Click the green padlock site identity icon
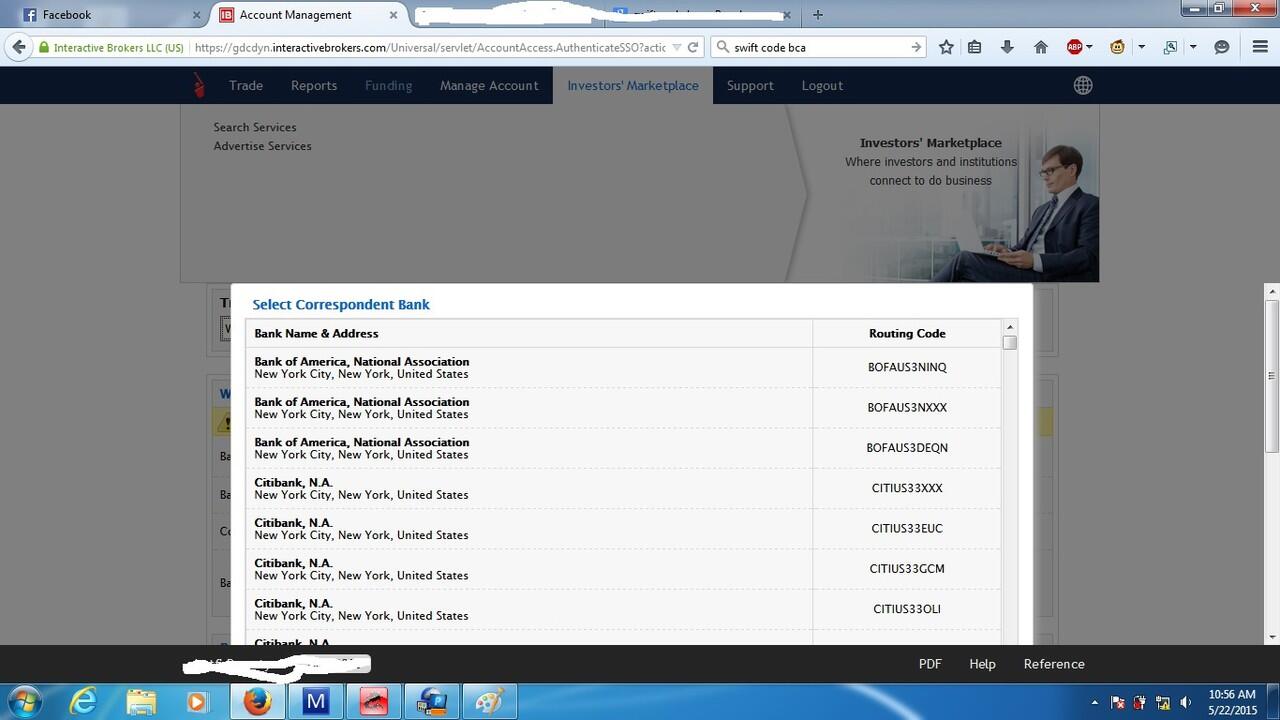This screenshot has height=720, width=1280. 43,48
